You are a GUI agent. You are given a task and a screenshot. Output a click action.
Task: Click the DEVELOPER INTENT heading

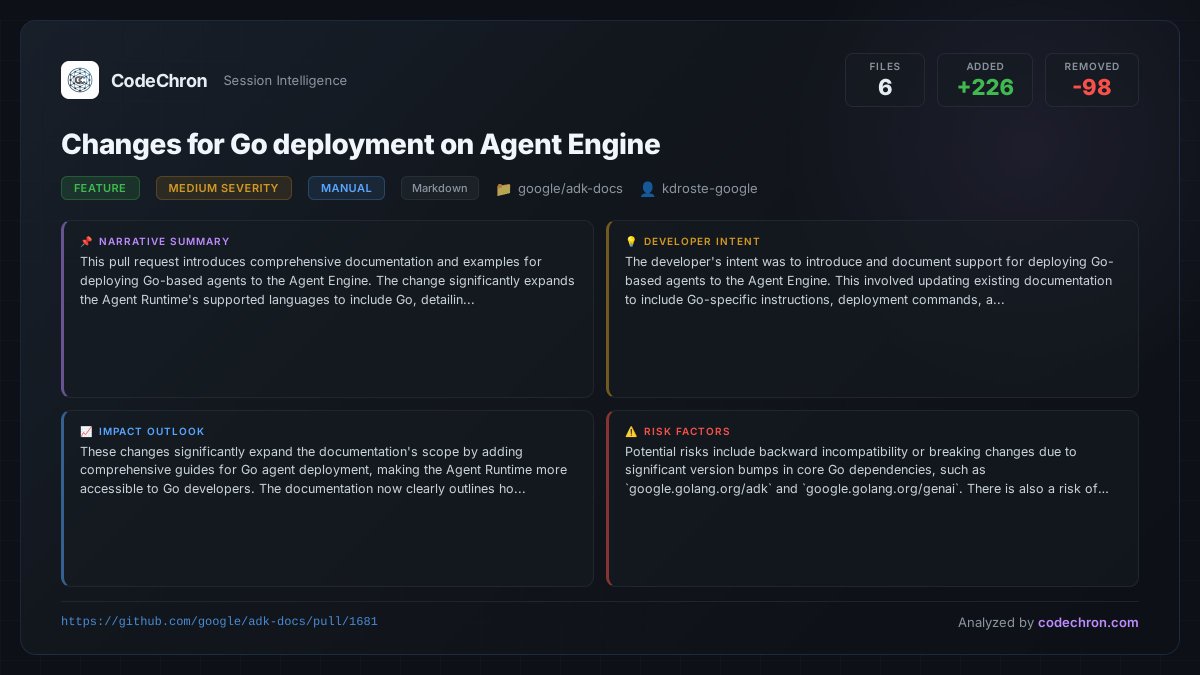[x=702, y=241]
